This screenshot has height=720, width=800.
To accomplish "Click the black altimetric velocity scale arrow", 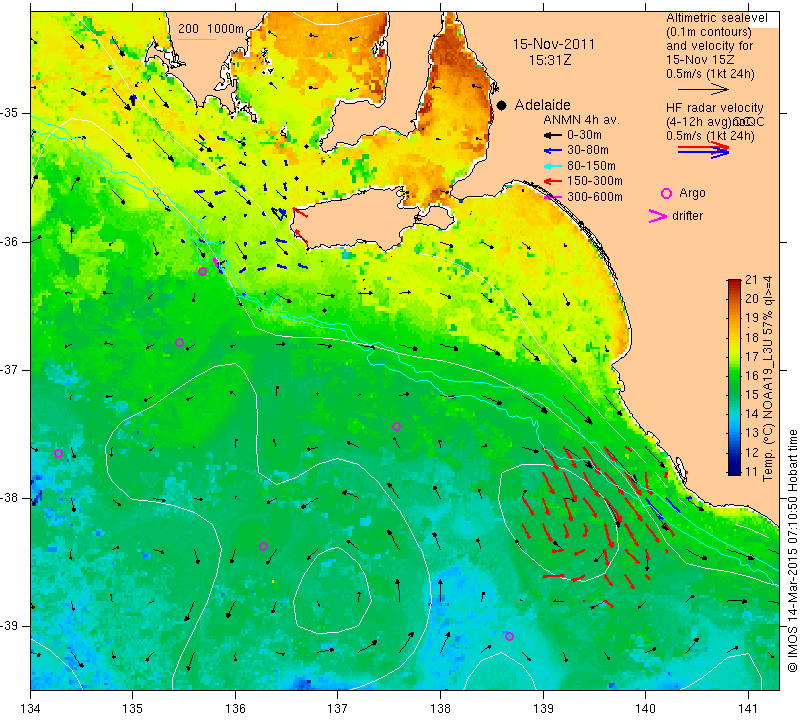I will 703,90.
